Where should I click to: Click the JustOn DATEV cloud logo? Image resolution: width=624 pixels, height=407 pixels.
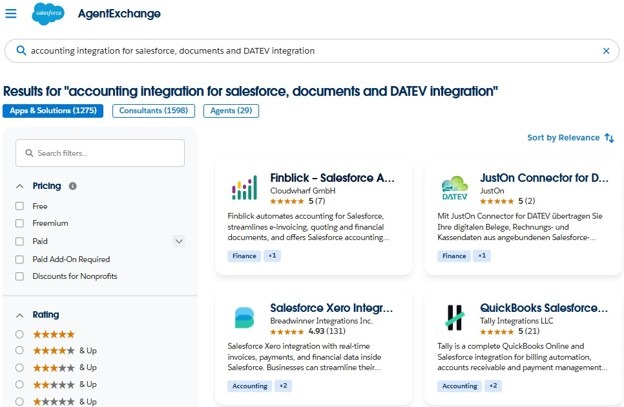(x=454, y=188)
